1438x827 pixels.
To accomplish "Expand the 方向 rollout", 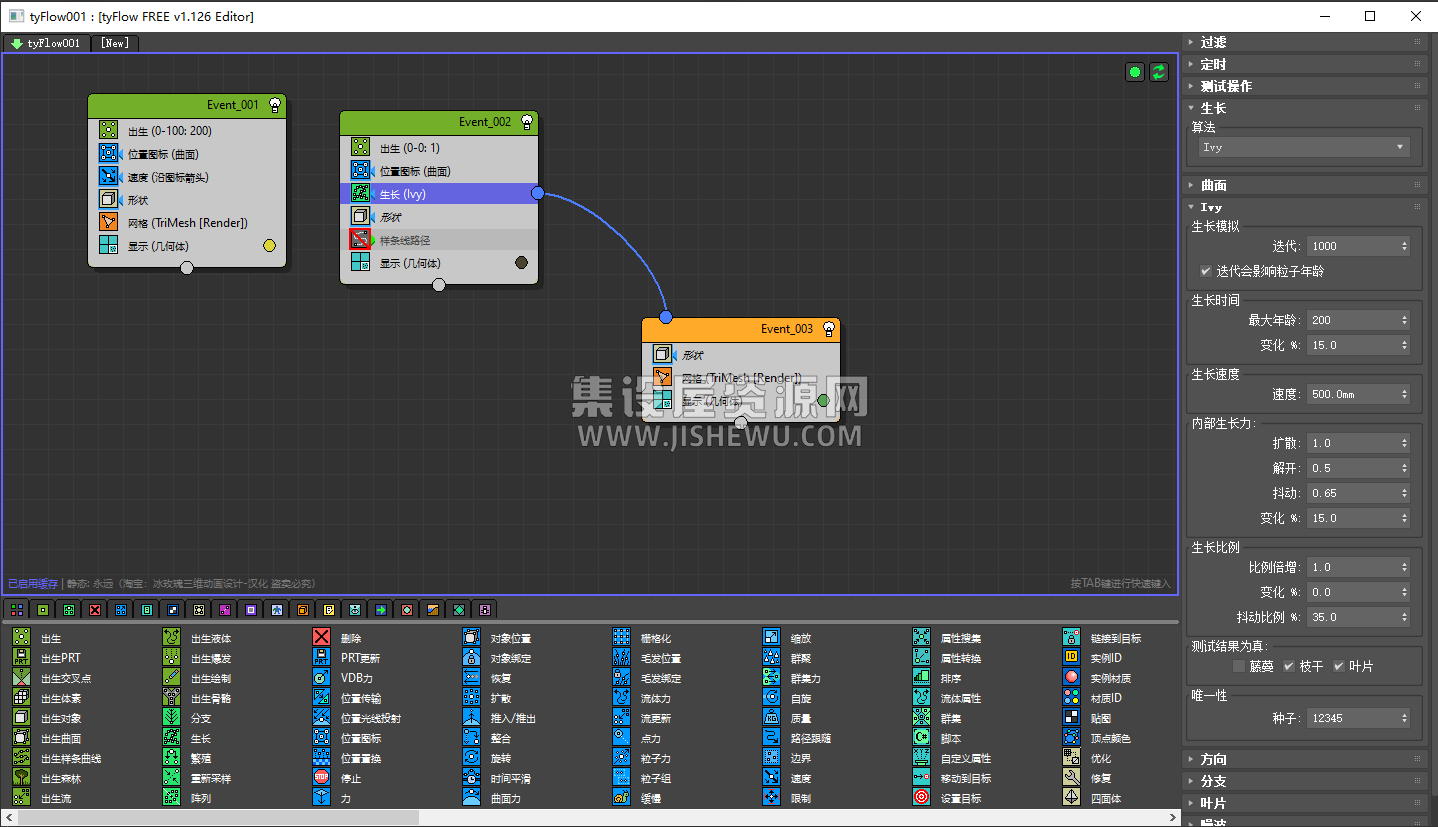I will coord(1213,759).
